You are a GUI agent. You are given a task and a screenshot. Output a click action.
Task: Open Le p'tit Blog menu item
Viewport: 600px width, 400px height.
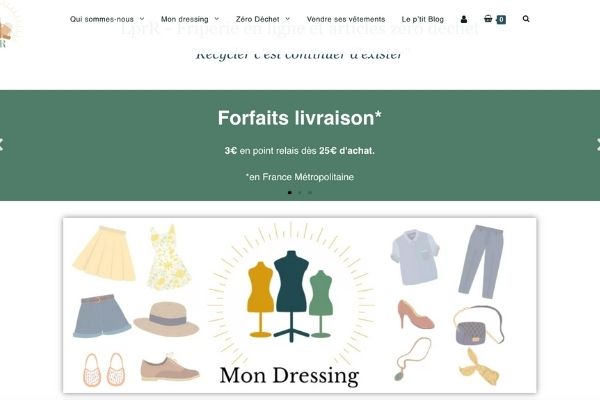point(422,19)
